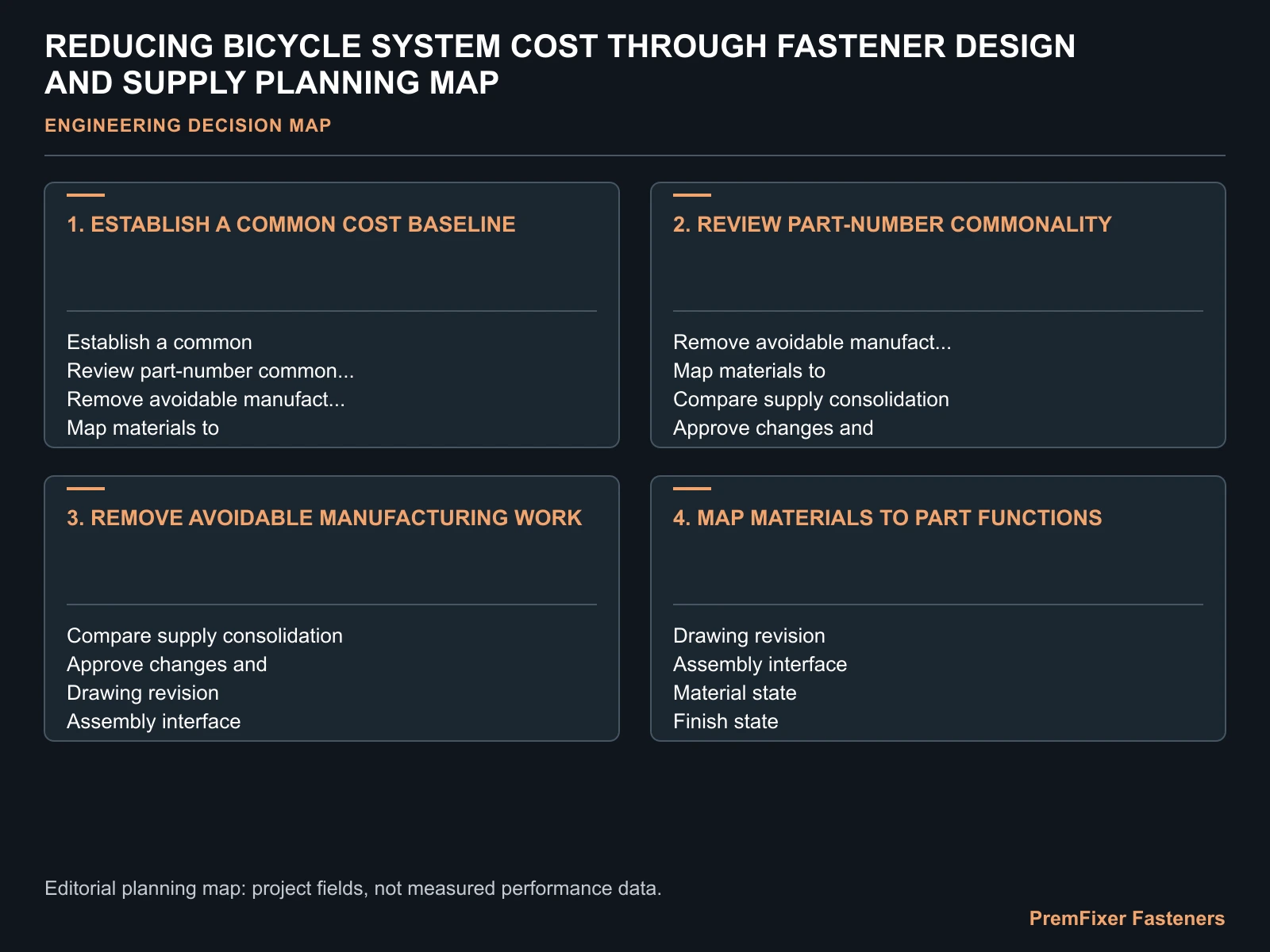The height and width of the screenshot is (952, 1270).
Task: Open heading "2. Review Part-Number Commonality"
Action: (x=892, y=225)
